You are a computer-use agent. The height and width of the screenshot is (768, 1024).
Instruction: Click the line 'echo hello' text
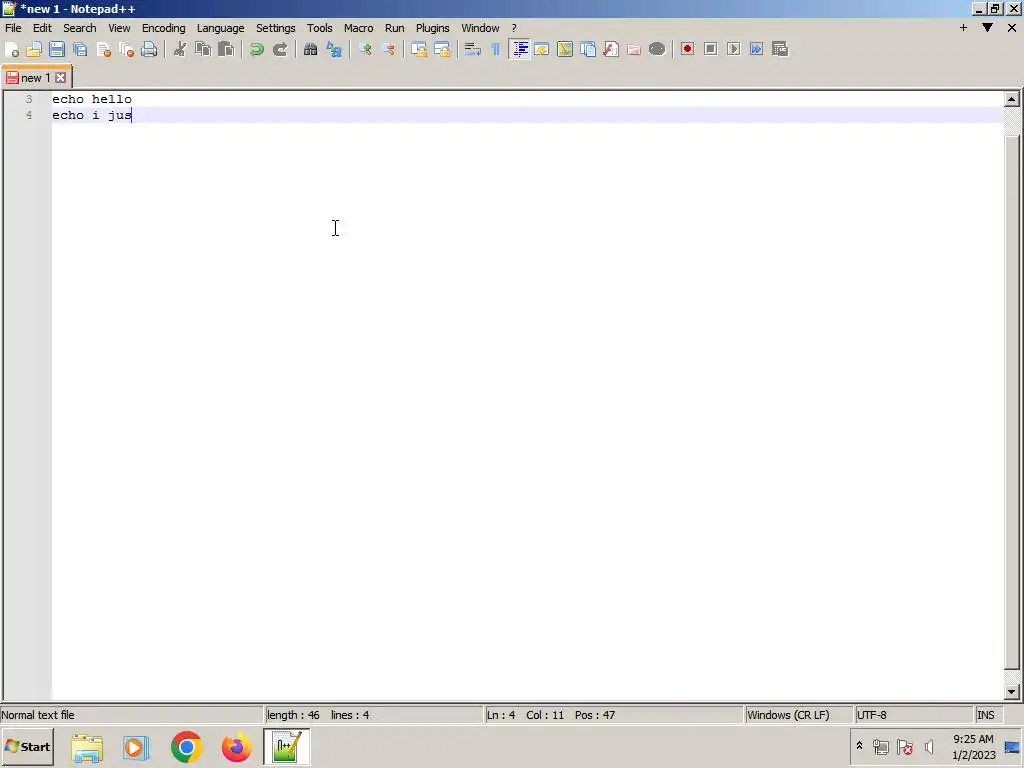coord(92,99)
